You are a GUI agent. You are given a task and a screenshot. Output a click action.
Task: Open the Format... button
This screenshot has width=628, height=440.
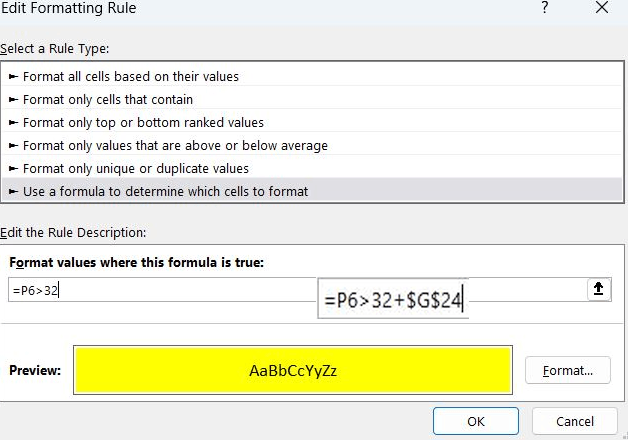click(568, 370)
